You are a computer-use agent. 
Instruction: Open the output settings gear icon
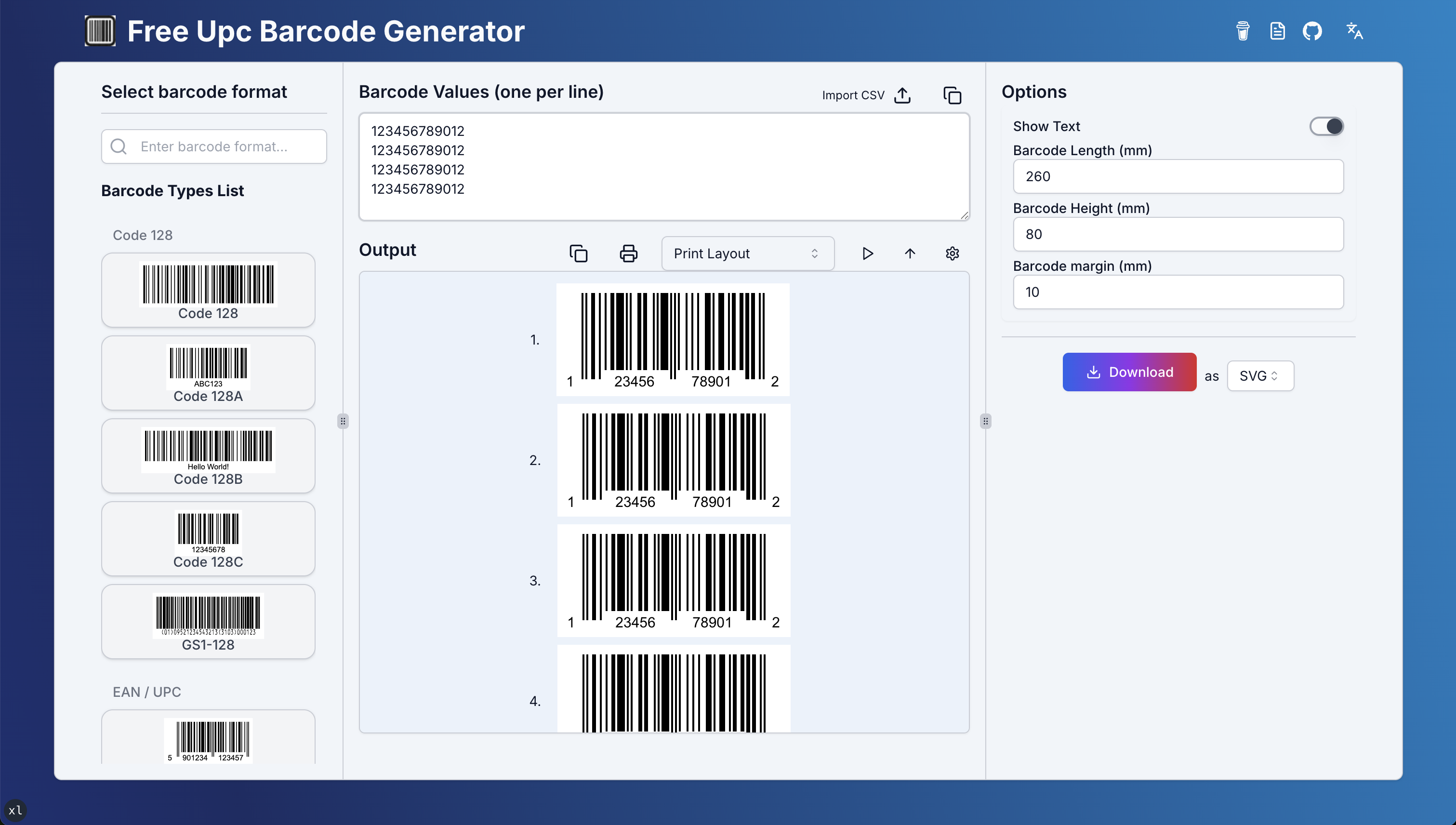[953, 253]
